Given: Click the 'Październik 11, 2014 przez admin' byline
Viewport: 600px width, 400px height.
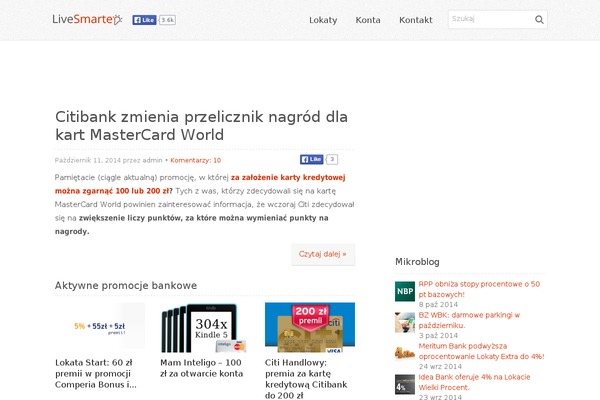Looking at the screenshot, I should tap(109, 160).
